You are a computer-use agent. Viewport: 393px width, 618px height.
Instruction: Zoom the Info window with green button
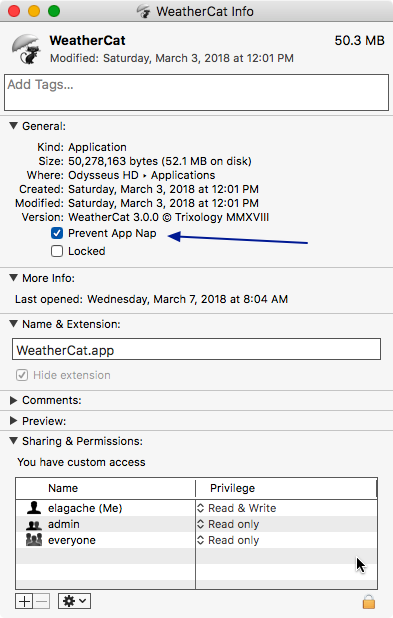pyautogui.click(x=54, y=11)
